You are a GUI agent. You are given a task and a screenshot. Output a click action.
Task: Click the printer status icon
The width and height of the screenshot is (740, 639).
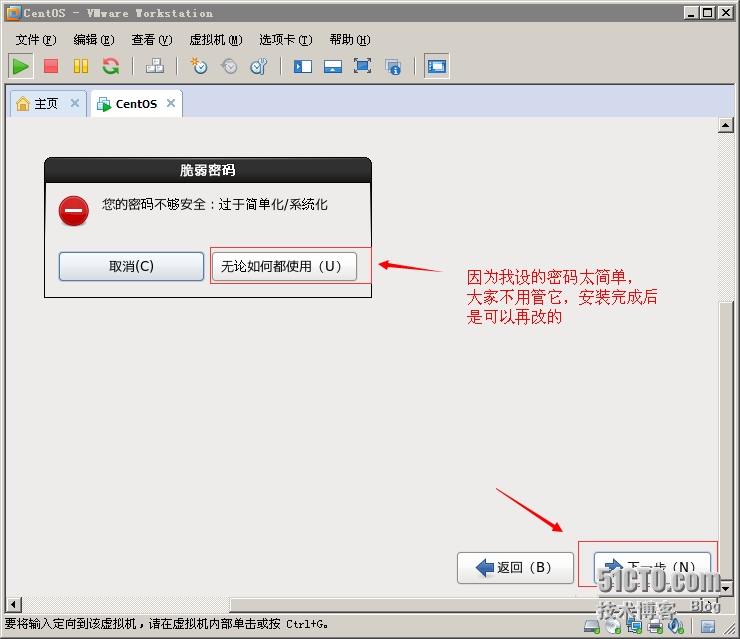(x=655, y=627)
